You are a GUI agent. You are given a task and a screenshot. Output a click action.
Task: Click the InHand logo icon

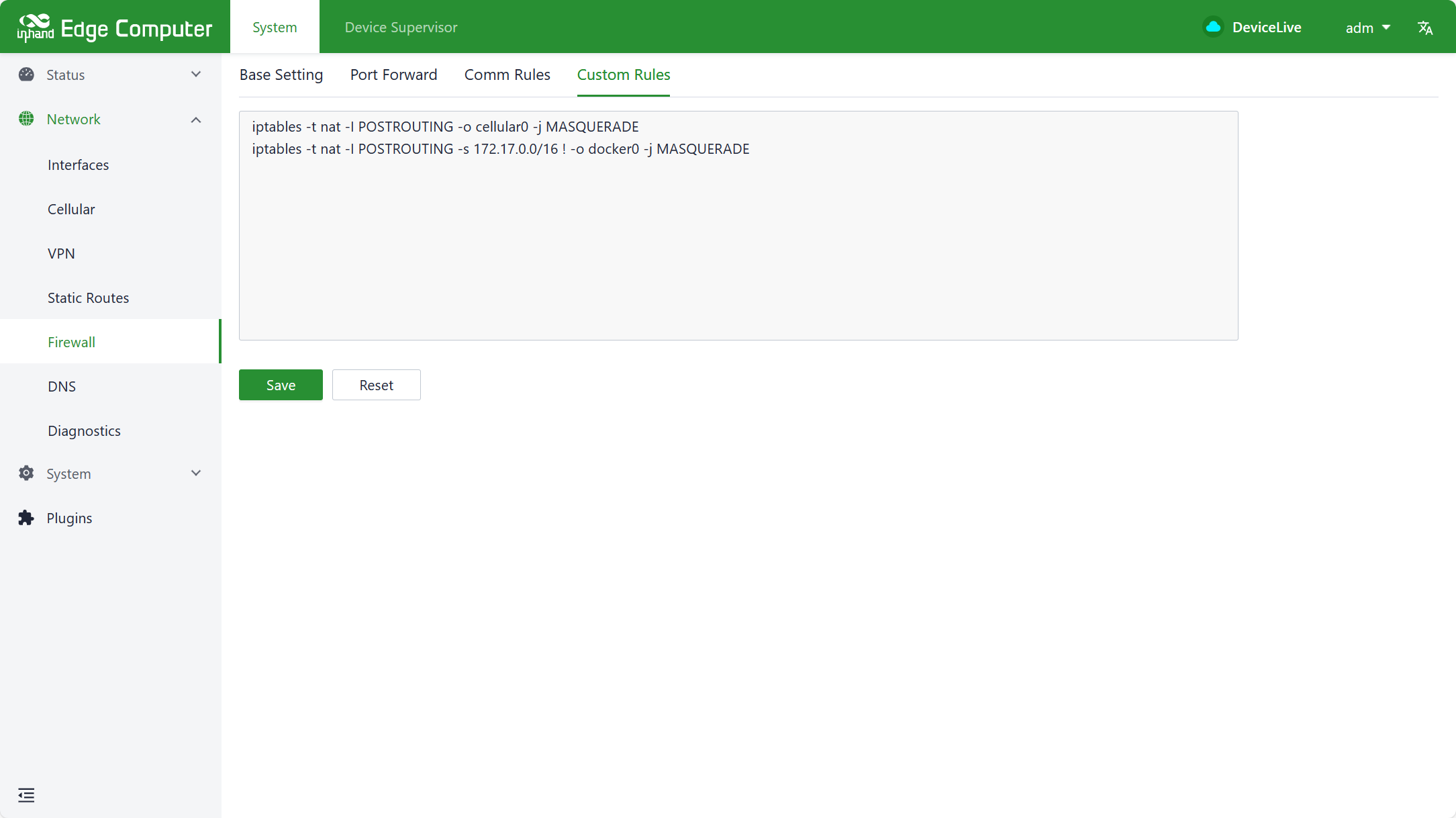[35, 27]
